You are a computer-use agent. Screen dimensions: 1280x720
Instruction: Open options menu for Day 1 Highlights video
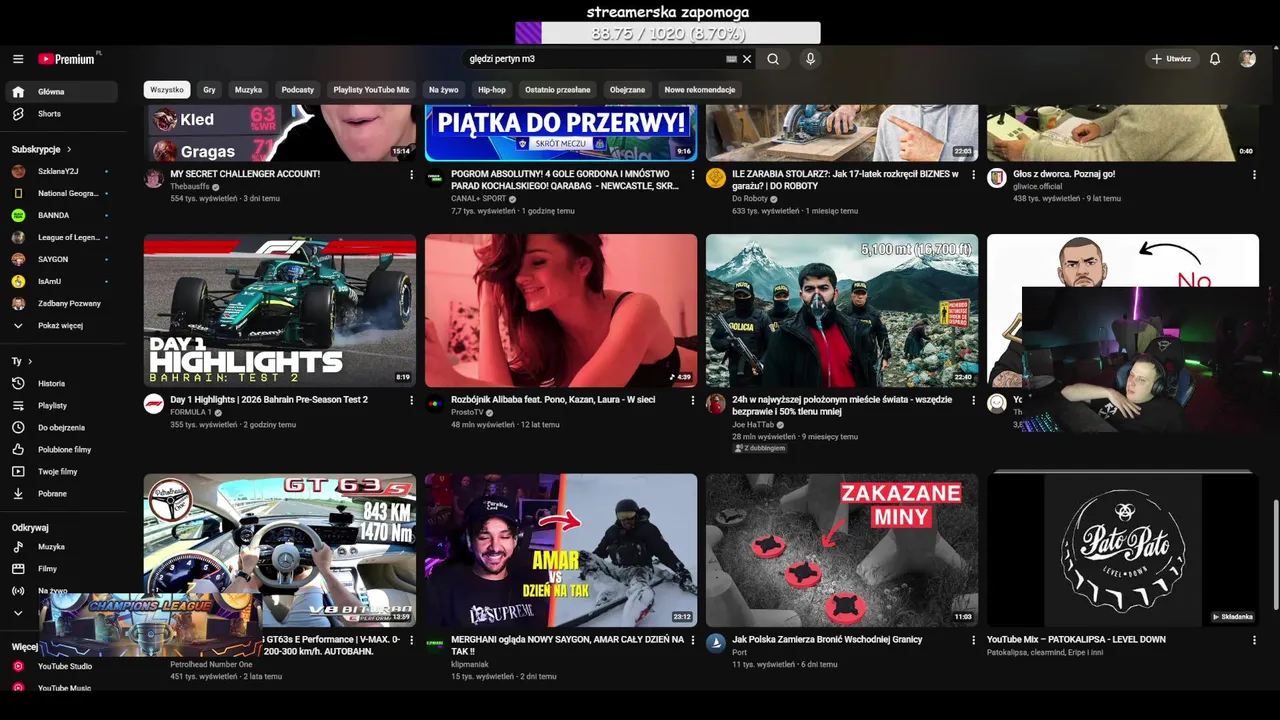(411, 401)
